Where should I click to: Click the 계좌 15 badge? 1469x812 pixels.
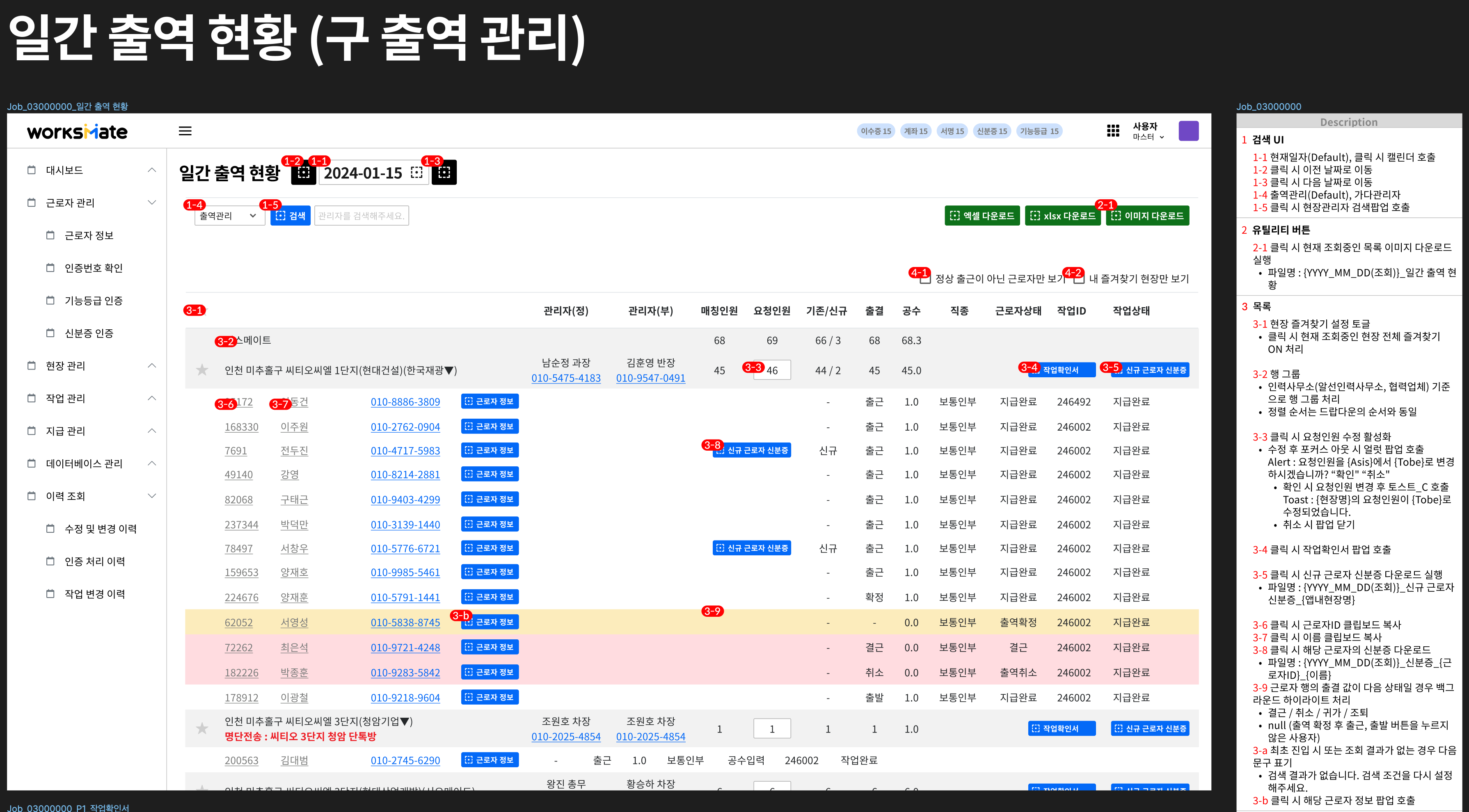click(915, 131)
